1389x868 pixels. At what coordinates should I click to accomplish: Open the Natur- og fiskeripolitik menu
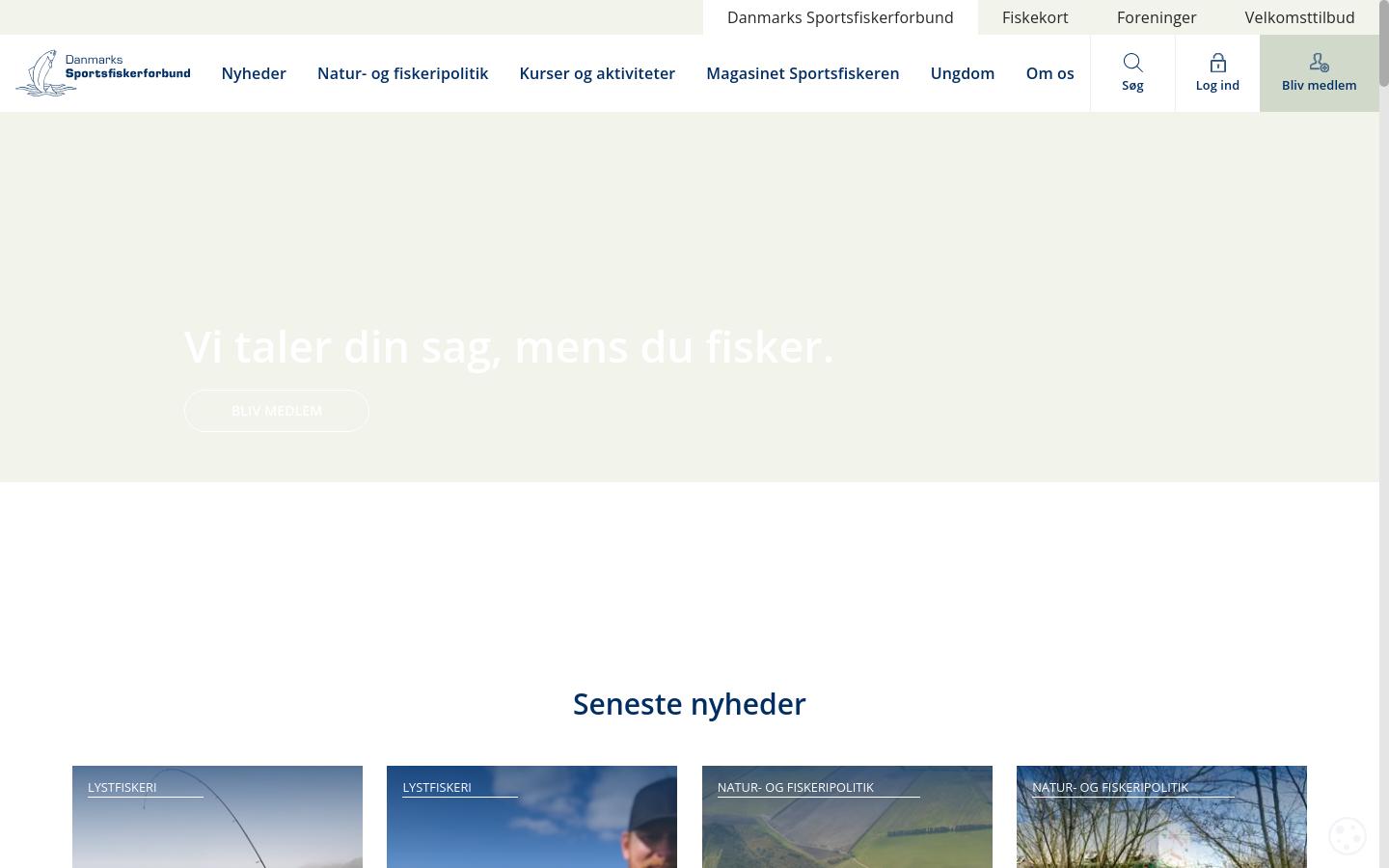tap(403, 73)
